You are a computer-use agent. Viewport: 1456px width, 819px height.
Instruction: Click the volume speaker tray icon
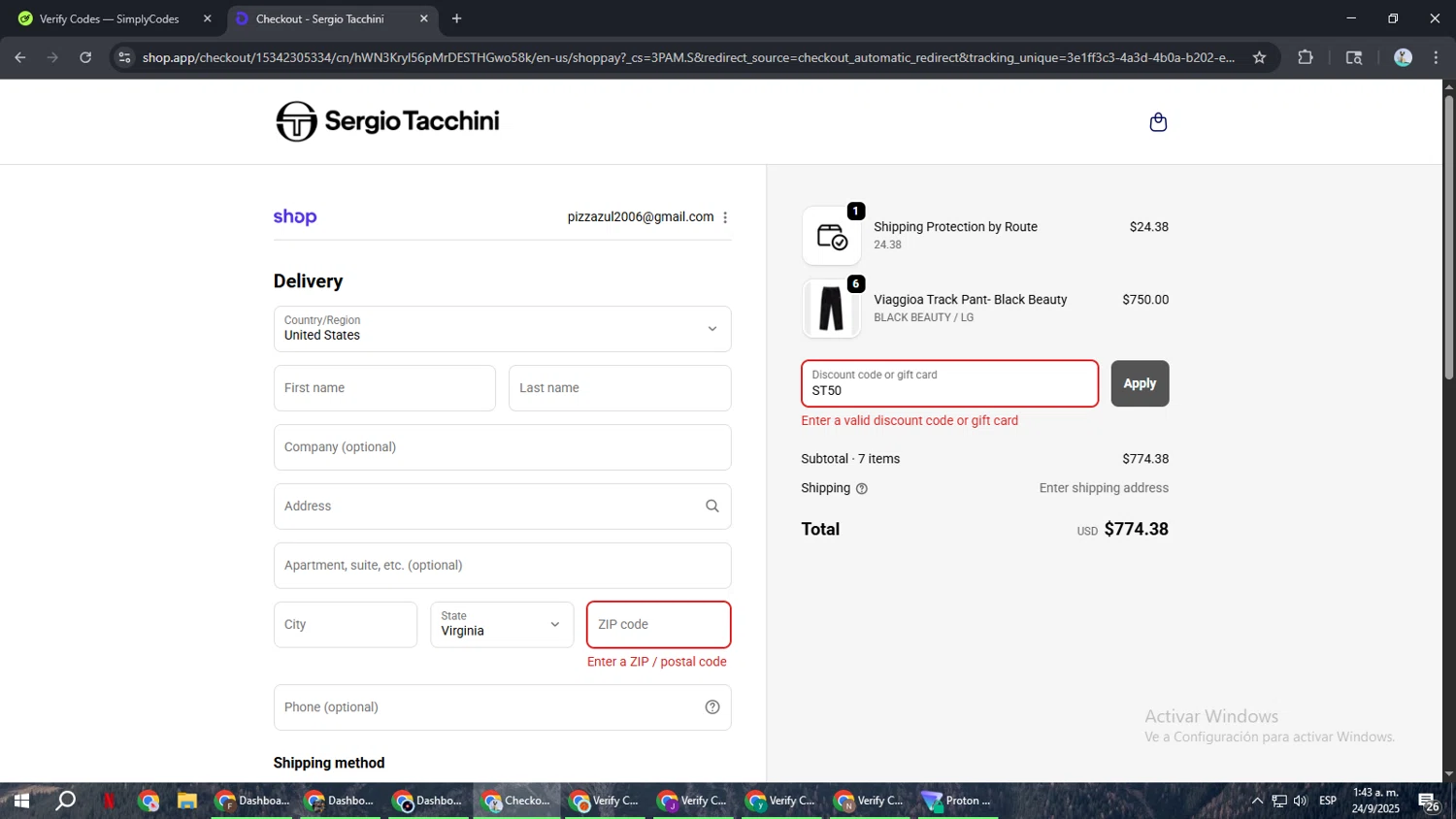[1301, 801]
